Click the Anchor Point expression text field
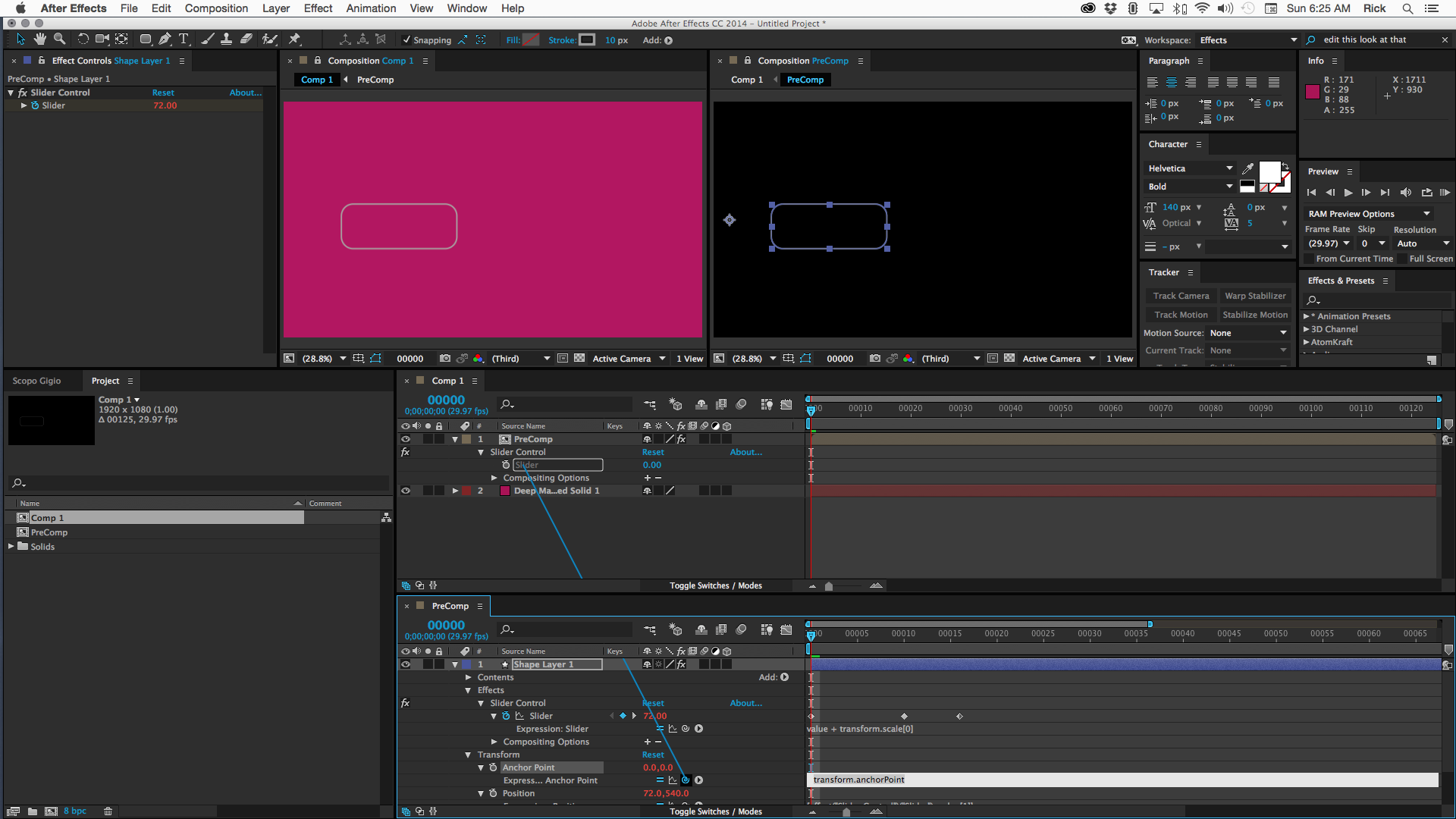The image size is (1456, 819). [x=1122, y=780]
